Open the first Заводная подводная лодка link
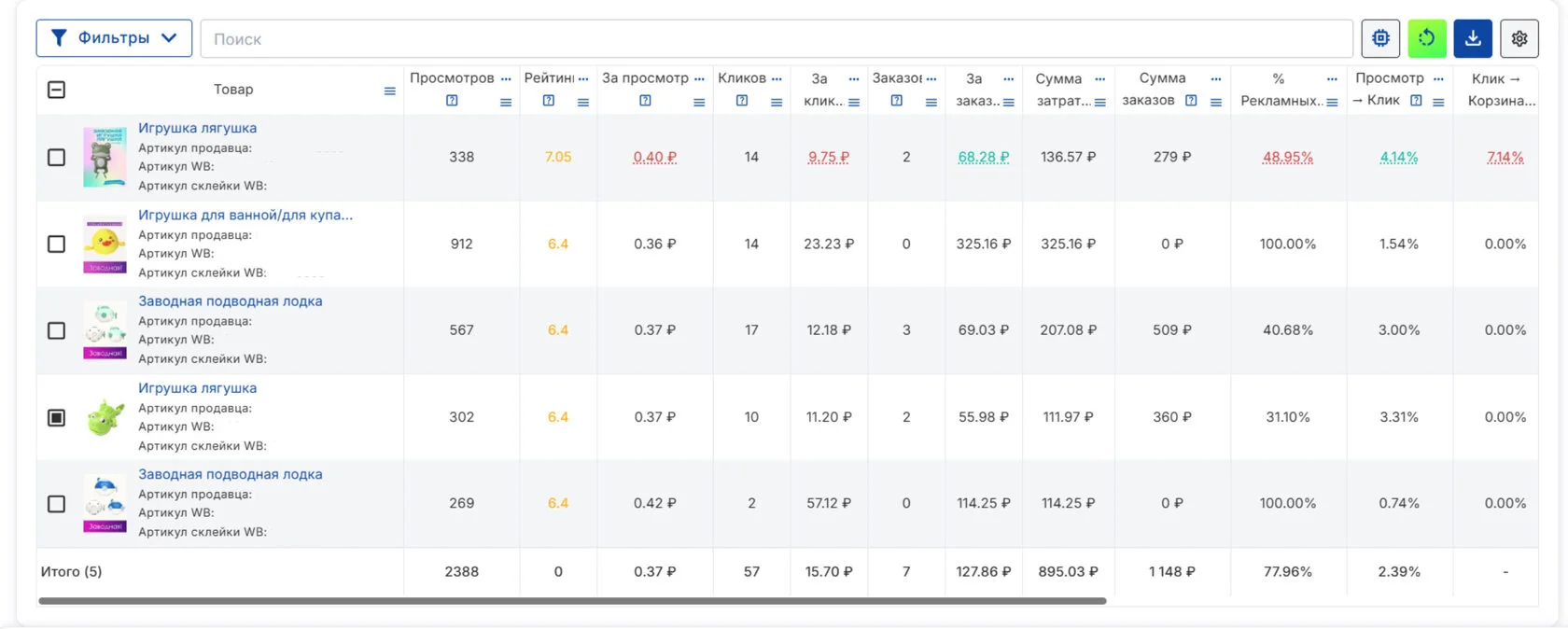The image size is (1568, 629). 231,301
